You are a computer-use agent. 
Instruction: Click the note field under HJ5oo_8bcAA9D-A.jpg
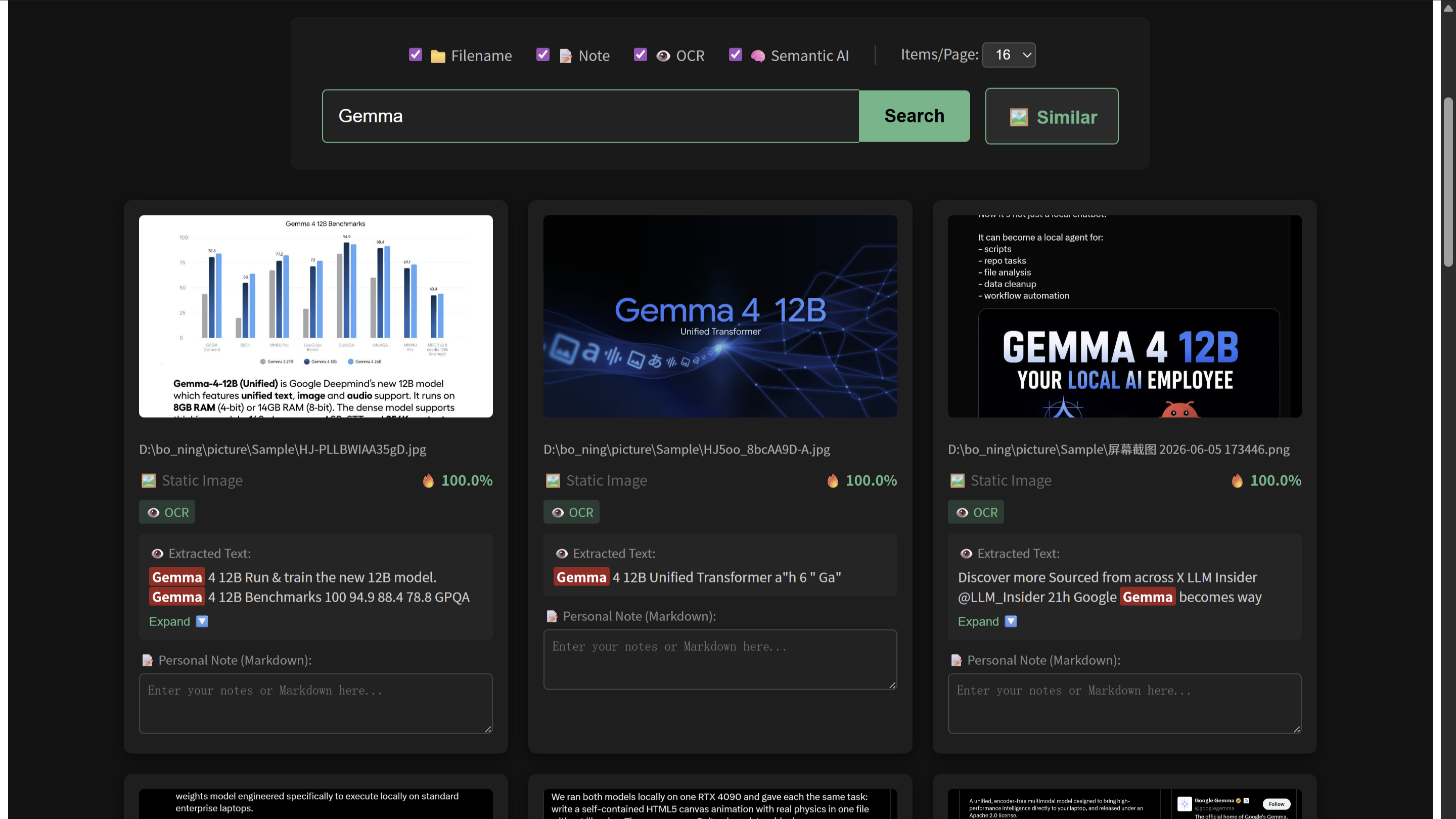720,660
